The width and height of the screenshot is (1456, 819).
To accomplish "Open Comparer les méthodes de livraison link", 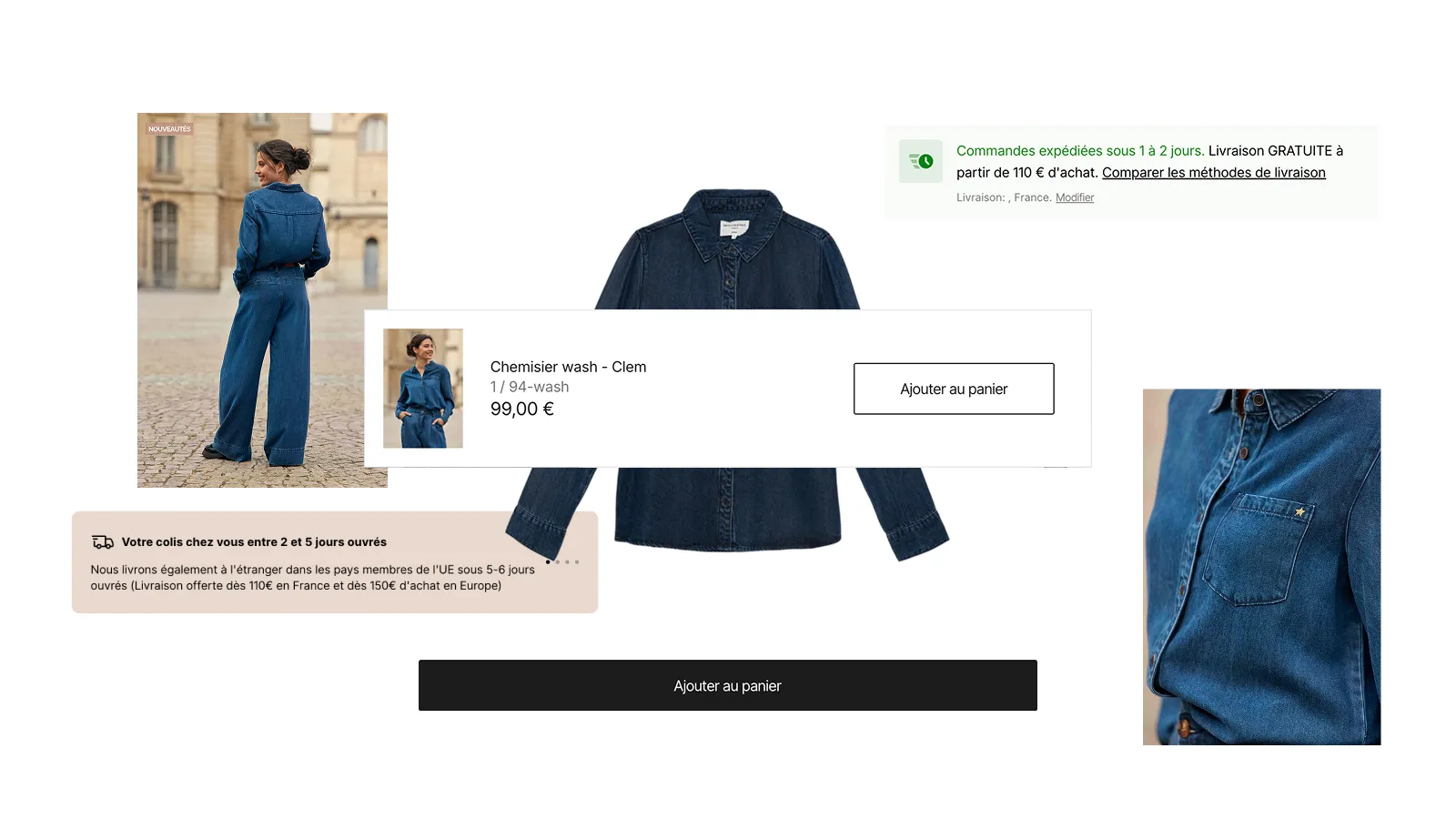I will (x=1214, y=173).
